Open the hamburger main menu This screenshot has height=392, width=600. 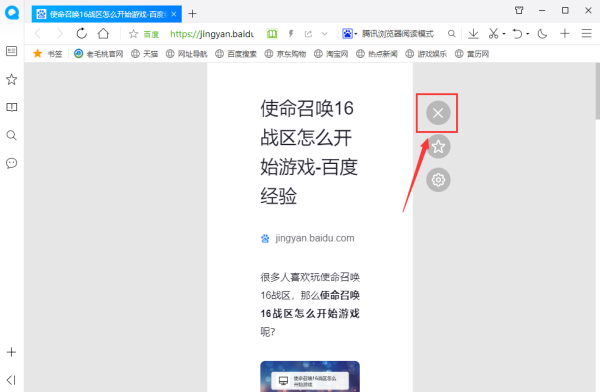(x=587, y=34)
